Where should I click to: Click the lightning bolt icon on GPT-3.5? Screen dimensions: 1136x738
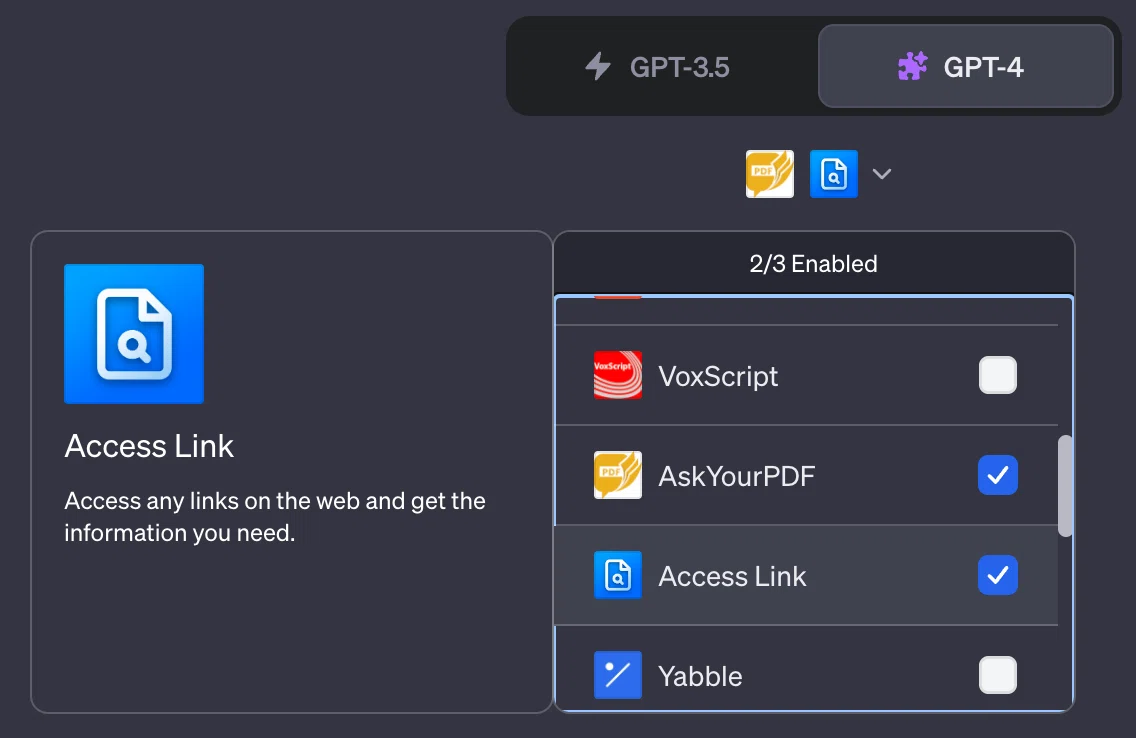point(598,67)
